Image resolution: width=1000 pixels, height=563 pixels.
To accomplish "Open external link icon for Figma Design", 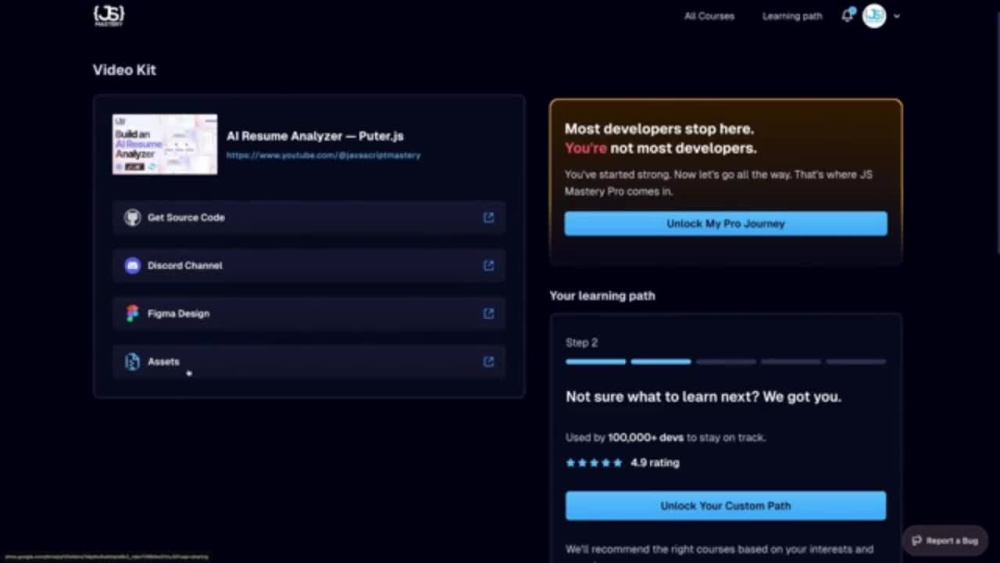I will pyautogui.click(x=489, y=313).
